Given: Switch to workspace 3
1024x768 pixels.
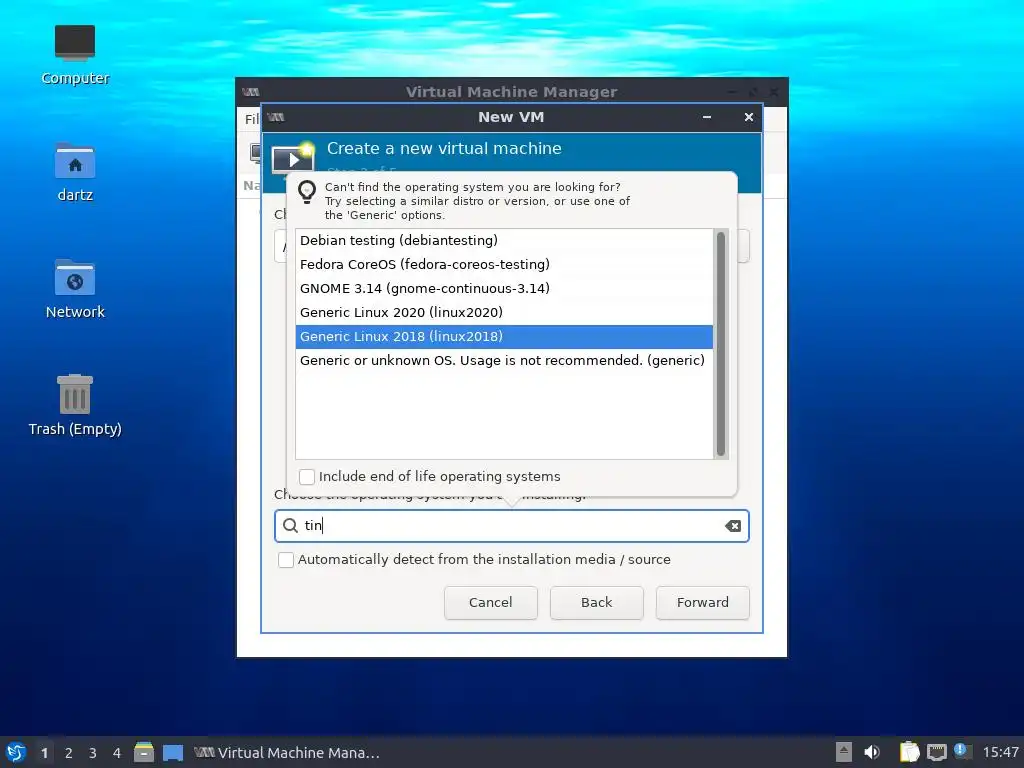Looking at the screenshot, I should (93, 753).
